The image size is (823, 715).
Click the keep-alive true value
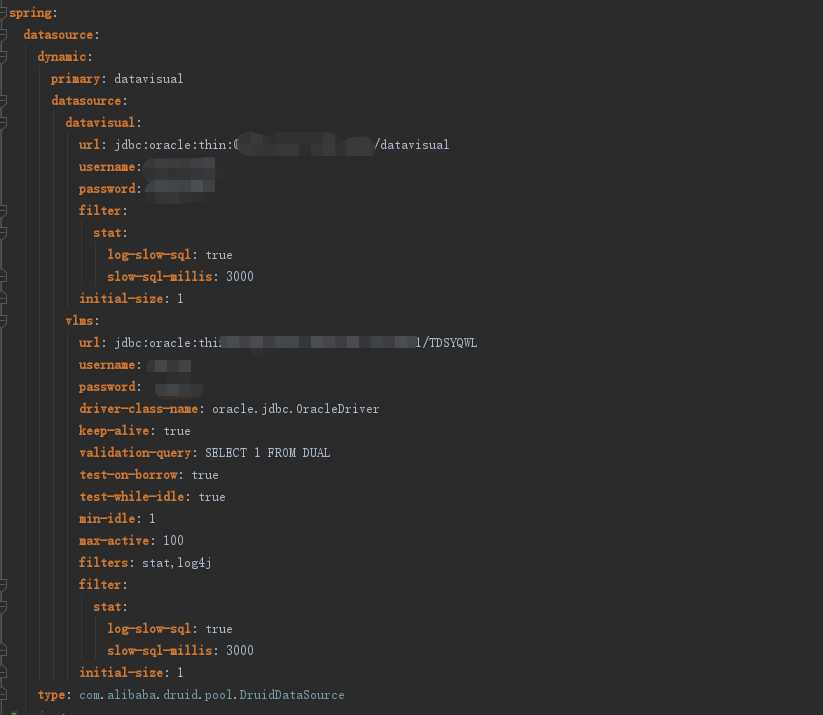click(176, 431)
